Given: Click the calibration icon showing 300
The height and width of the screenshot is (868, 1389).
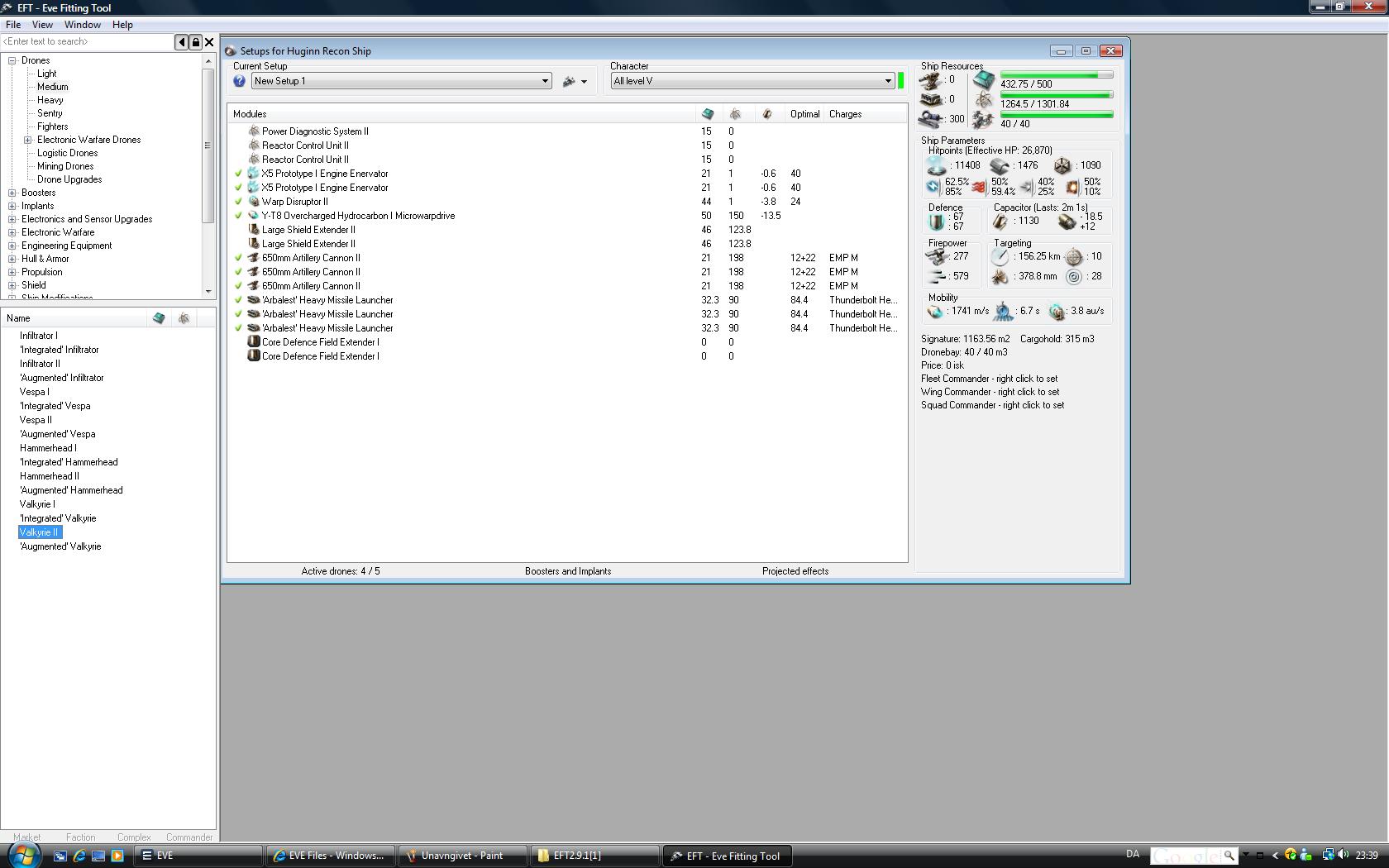Looking at the screenshot, I should (932, 119).
